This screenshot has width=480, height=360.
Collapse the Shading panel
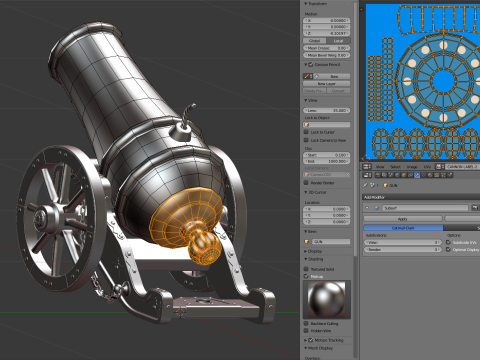click(x=306, y=259)
